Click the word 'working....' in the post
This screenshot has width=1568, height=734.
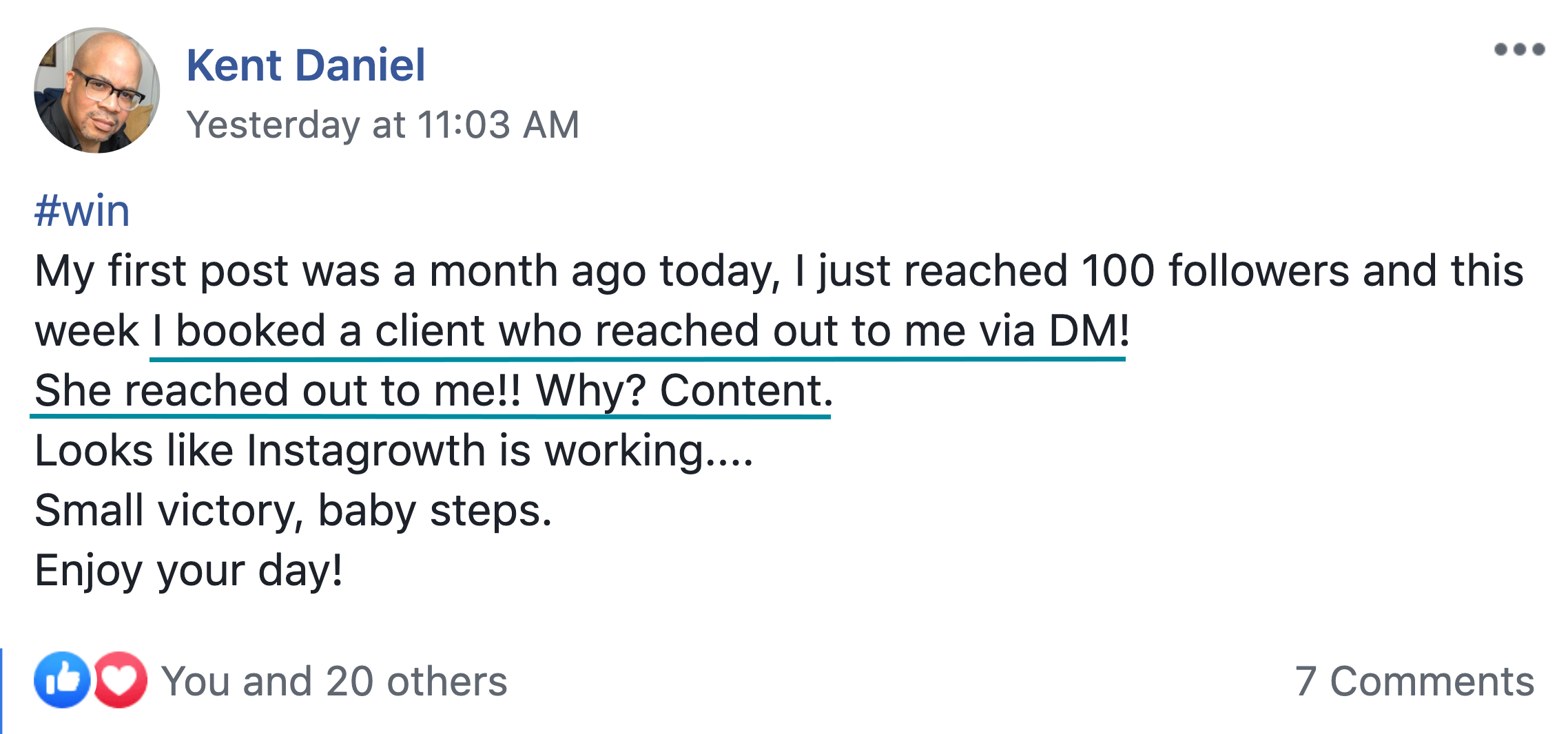click(649, 451)
